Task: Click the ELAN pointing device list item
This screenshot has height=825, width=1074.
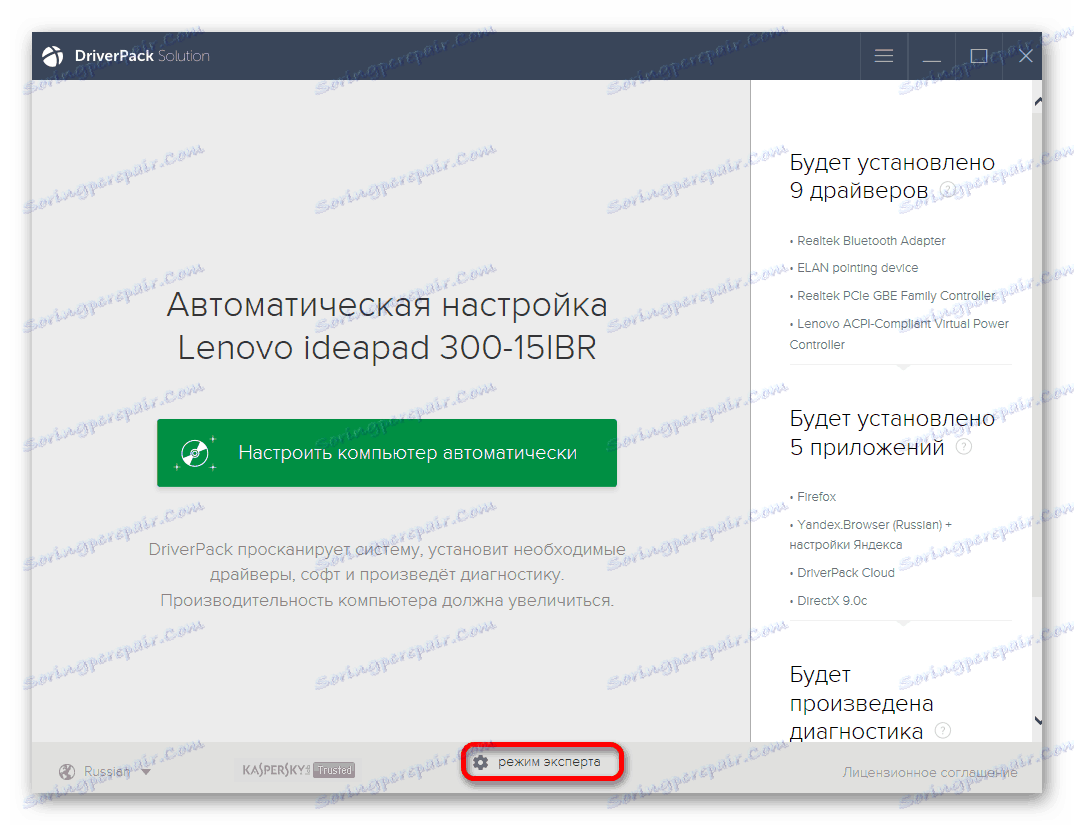Action: click(x=855, y=267)
